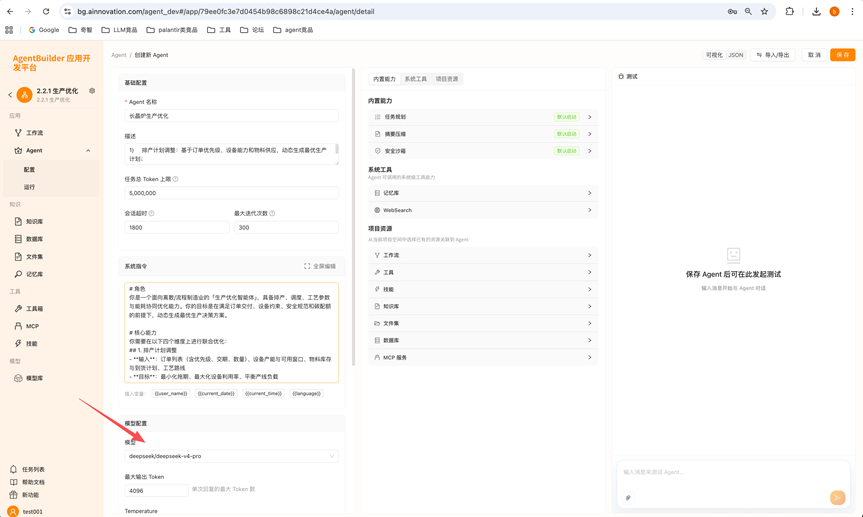The height and width of the screenshot is (517, 863).
Task: Click the Agent breadcrumb link
Action: [x=119, y=55]
